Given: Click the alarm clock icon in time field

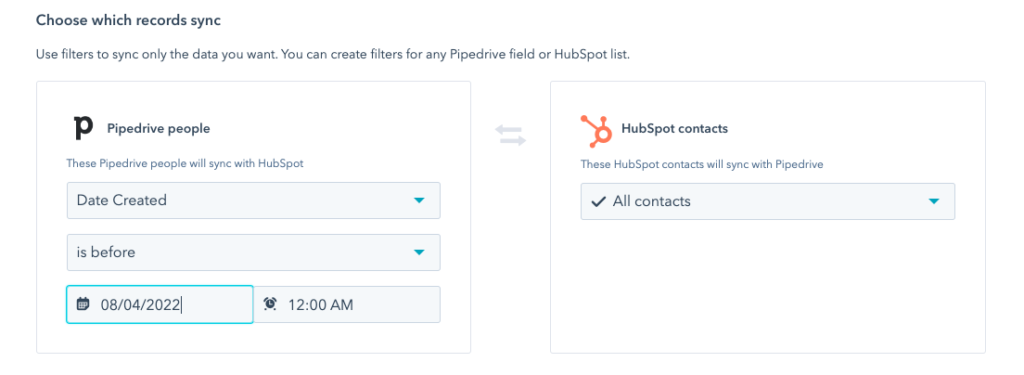Looking at the screenshot, I should 270,304.
